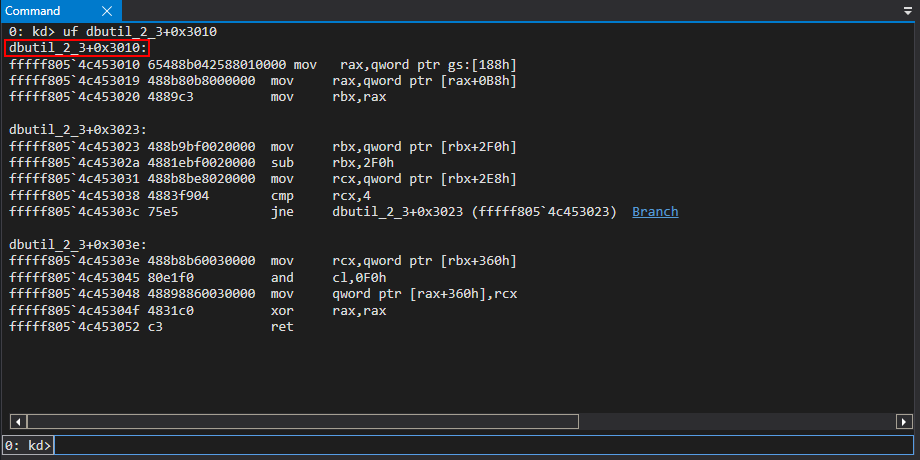Open the window options dropdown arrow
Viewport: 920px width, 460px height.
coord(907,11)
